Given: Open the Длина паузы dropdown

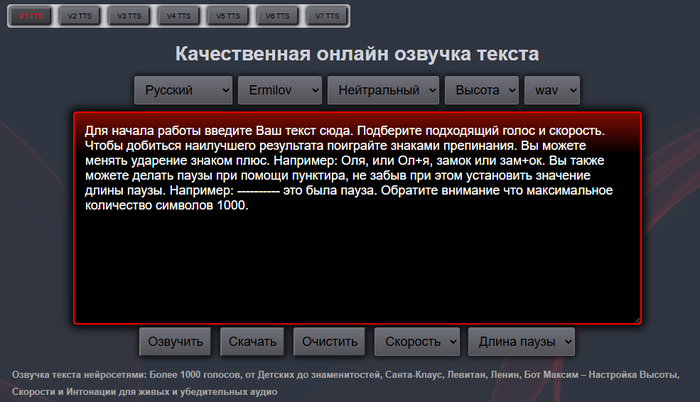Looking at the screenshot, I should pos(521,341).
